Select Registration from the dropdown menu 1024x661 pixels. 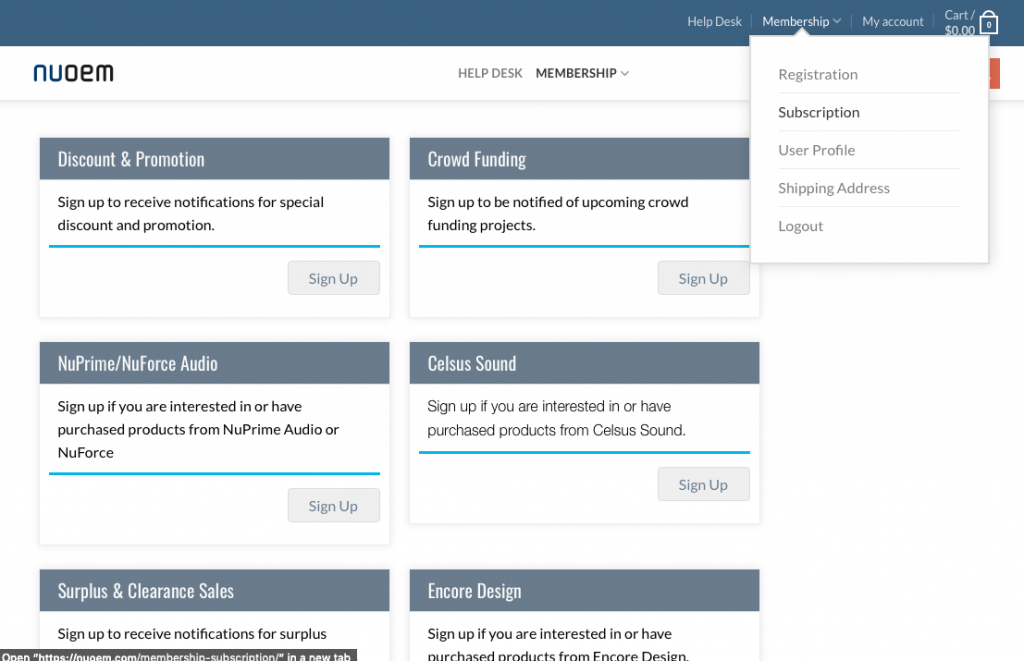818,74
